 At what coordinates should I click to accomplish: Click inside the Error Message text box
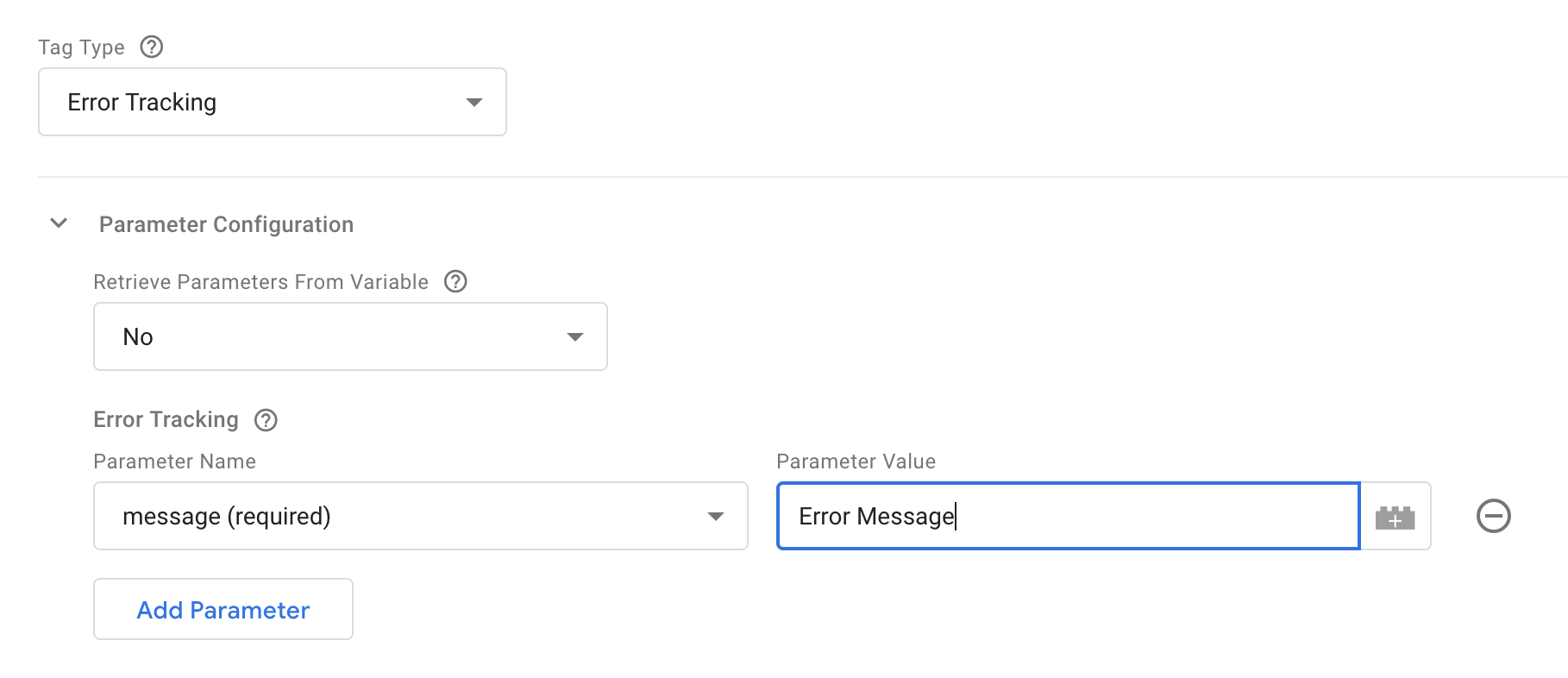point(1068,516)
